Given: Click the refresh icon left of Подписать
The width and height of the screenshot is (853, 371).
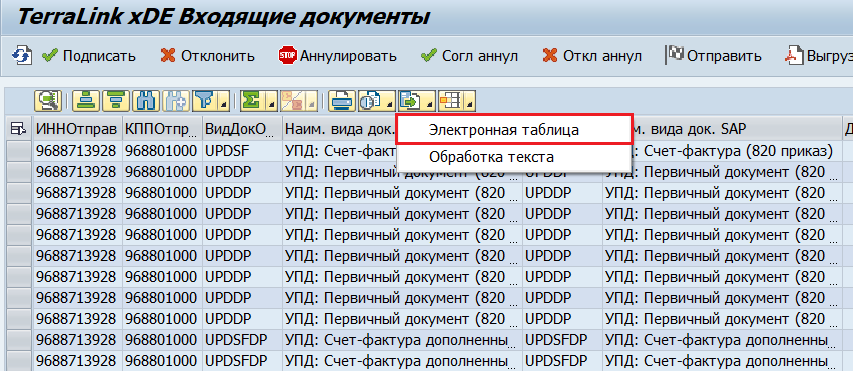Looking at the screenshot, I should [x=22, y=56].
